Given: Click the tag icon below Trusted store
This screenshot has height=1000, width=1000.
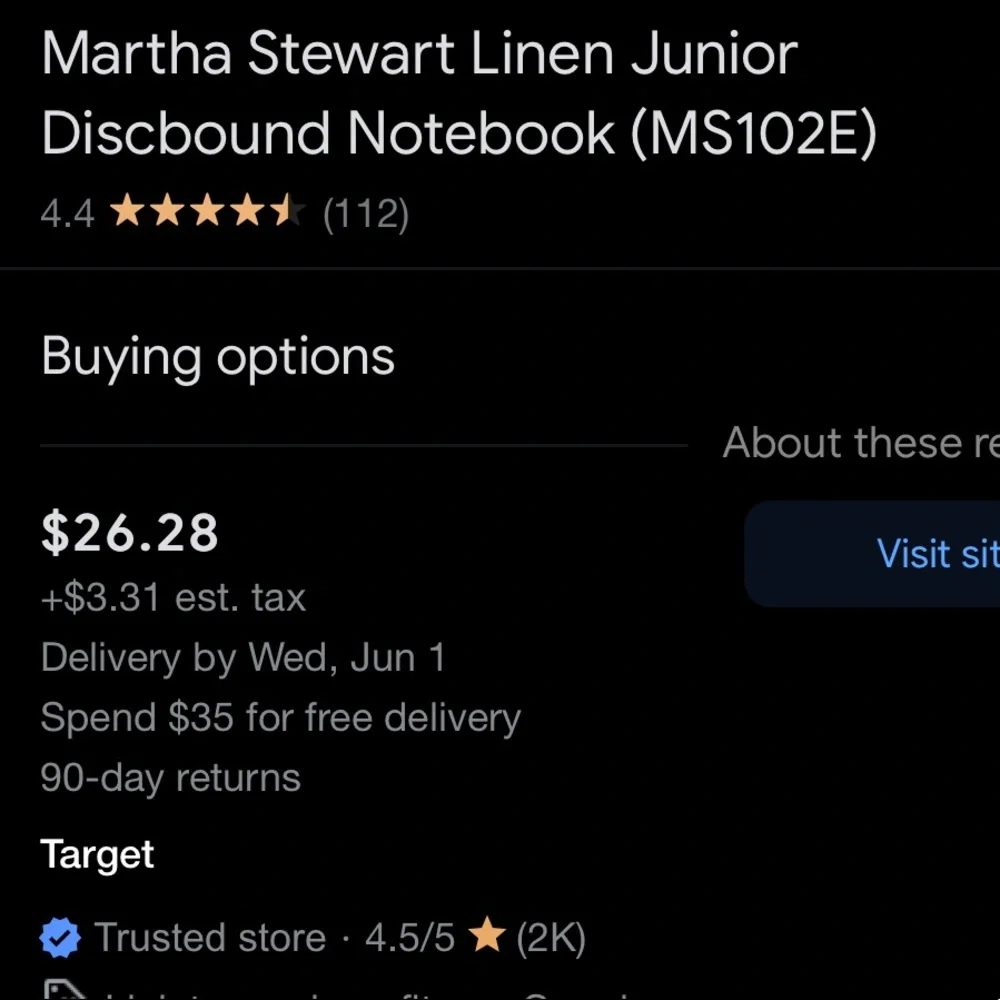Looking at the screenshot, I should 62,992.
